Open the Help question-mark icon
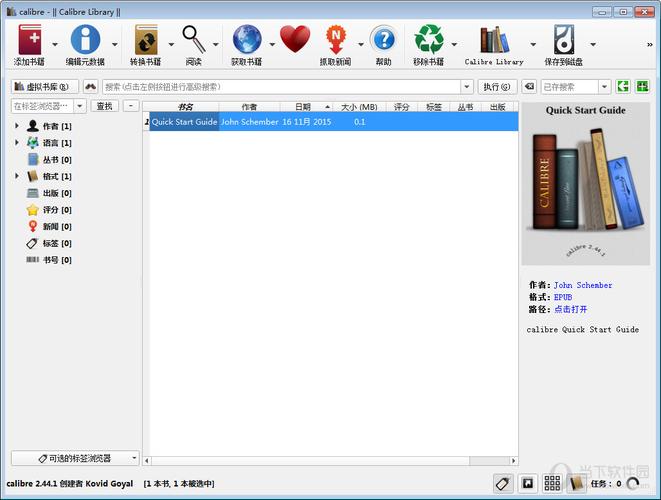This screenshot has height=500, width=661. (384, 40)
